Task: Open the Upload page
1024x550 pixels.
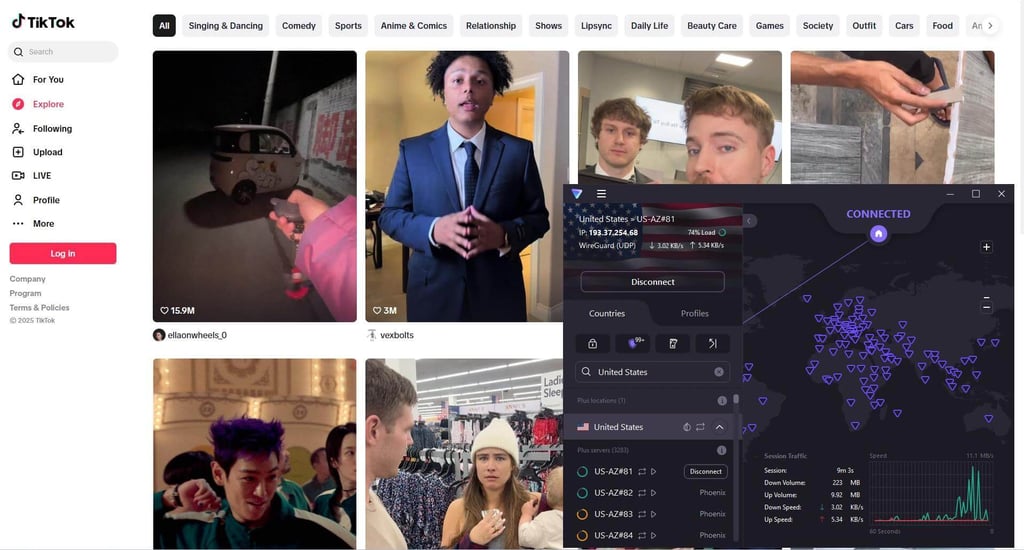Action: (x=37, y=152)
